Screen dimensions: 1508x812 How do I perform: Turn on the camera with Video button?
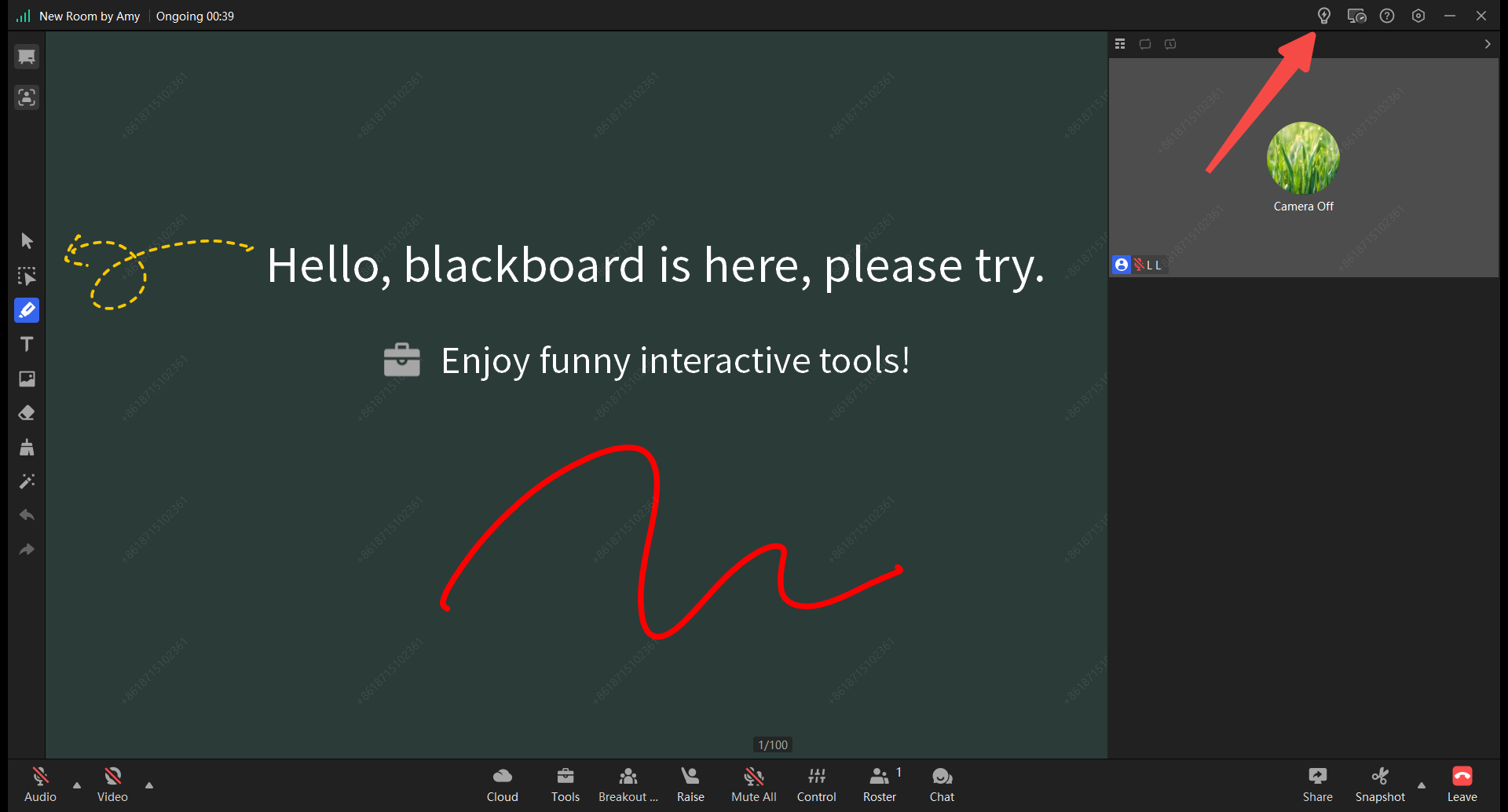pos(112,785)
